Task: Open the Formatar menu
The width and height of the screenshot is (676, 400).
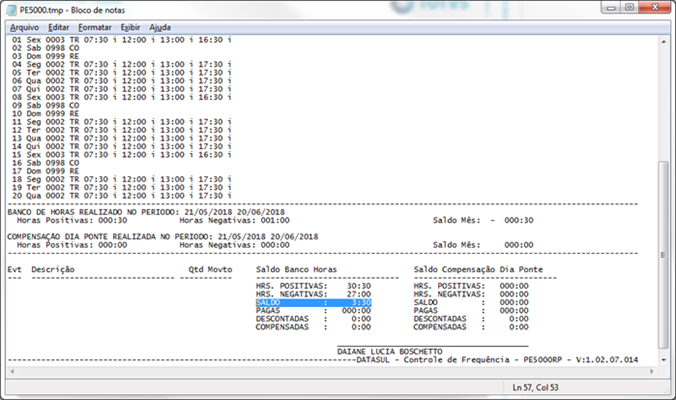Action: tap(94, 28)
